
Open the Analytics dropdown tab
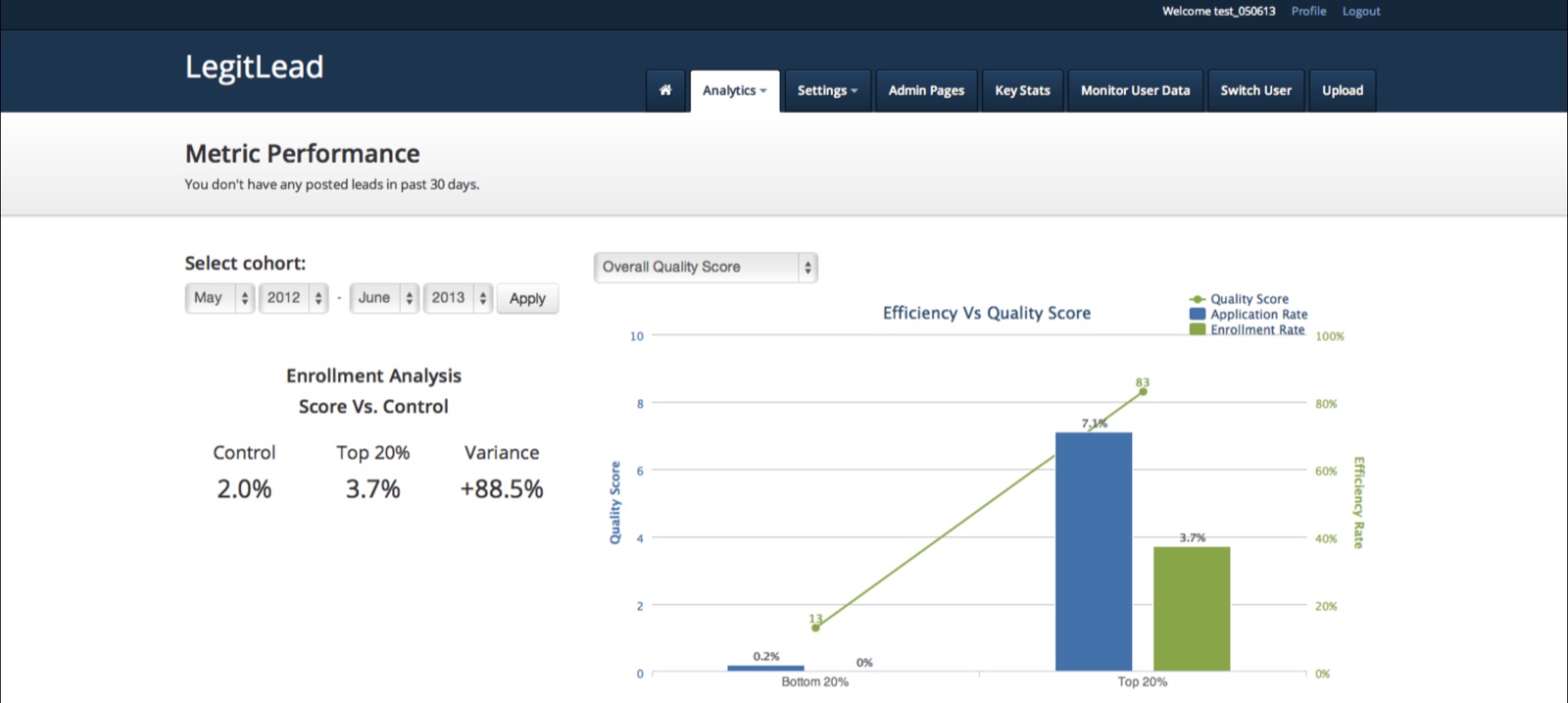pos(735,90)
